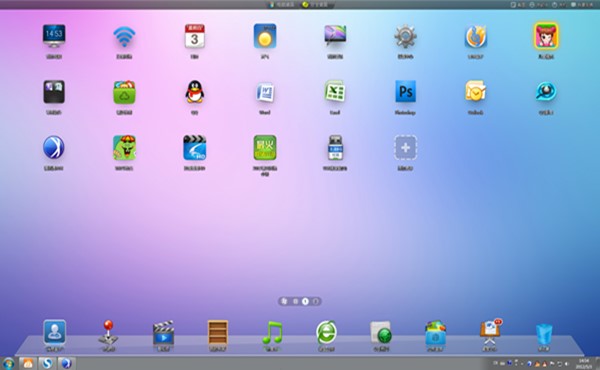Screen dimensions: 600x370
Task: Open the clock widget showing 14:53
Action: click(x=54, y=36)
